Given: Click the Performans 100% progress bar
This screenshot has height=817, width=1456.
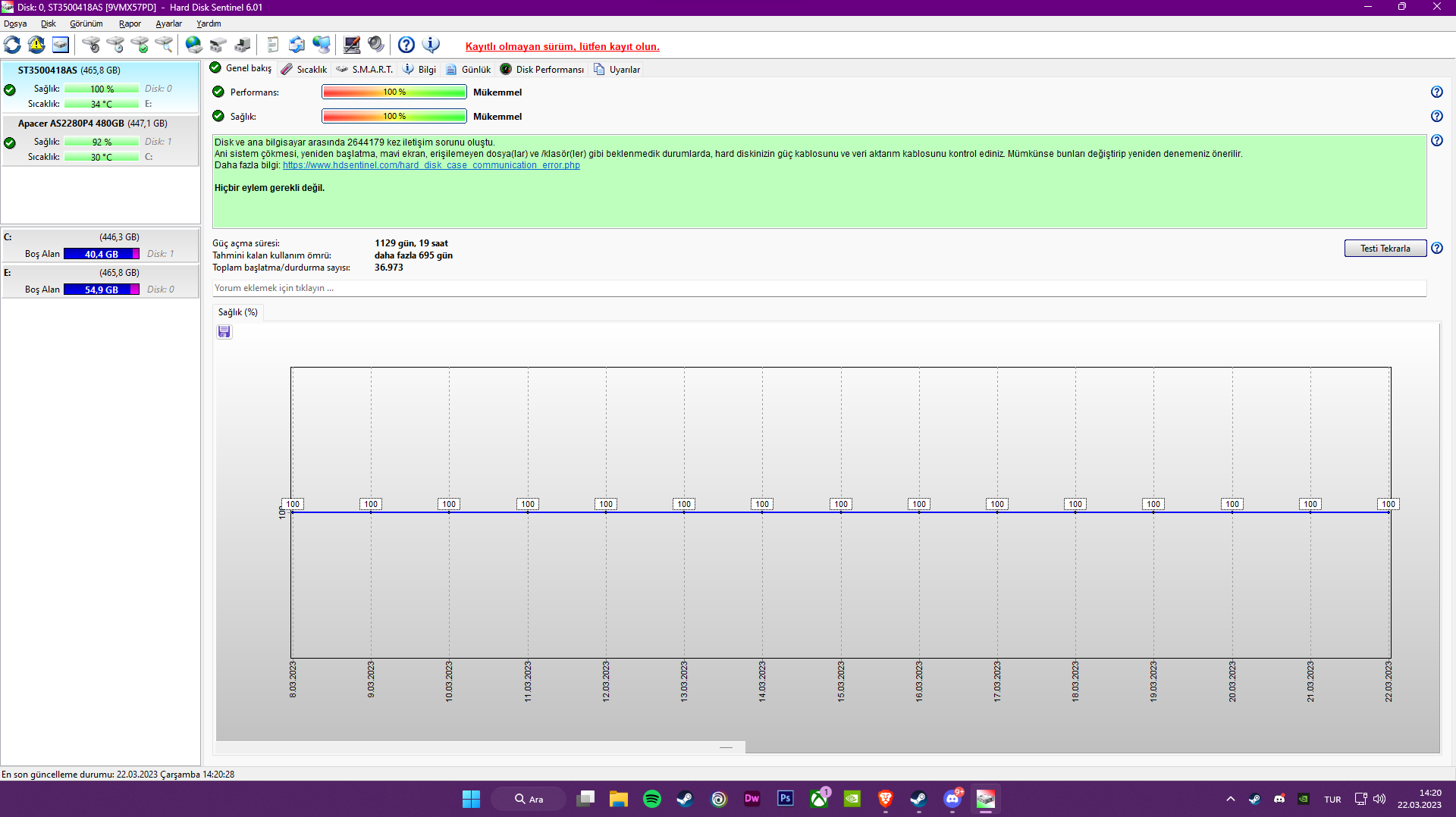Looking at the screenshot, I should coord(394,92).
